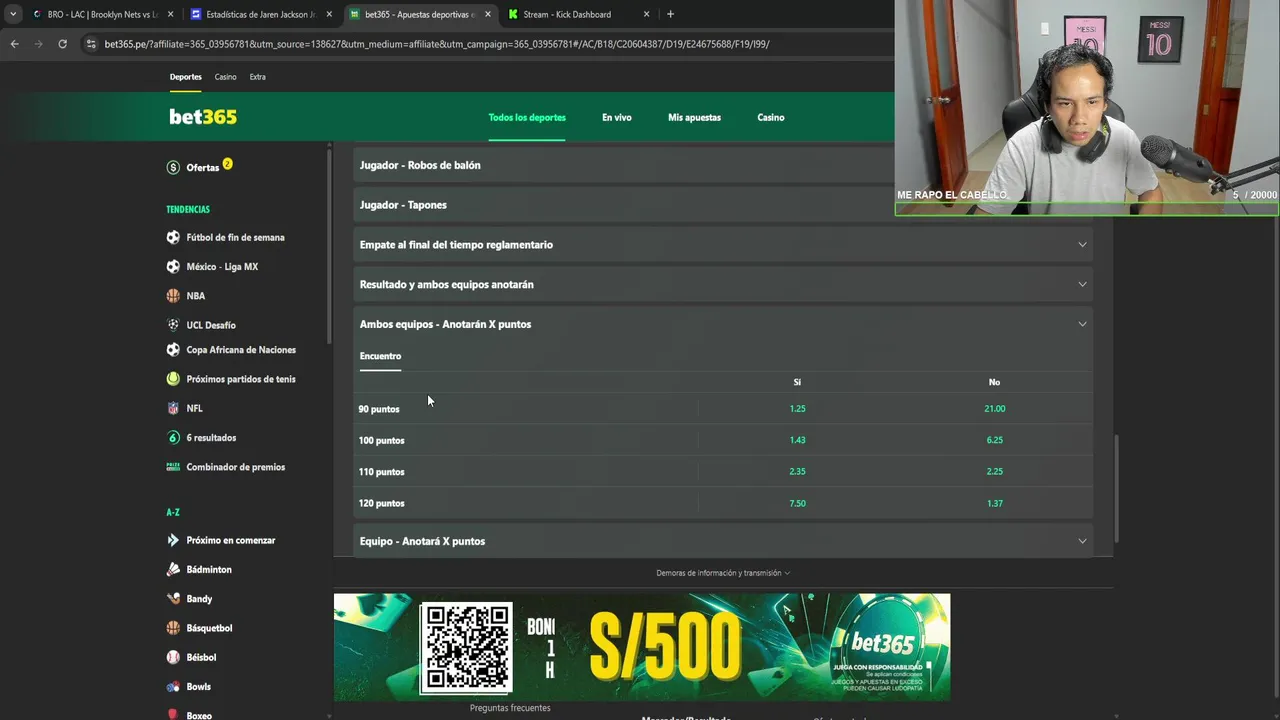
Task: Click the Básquetbol ball icon
Action: [x=173, y=628]
